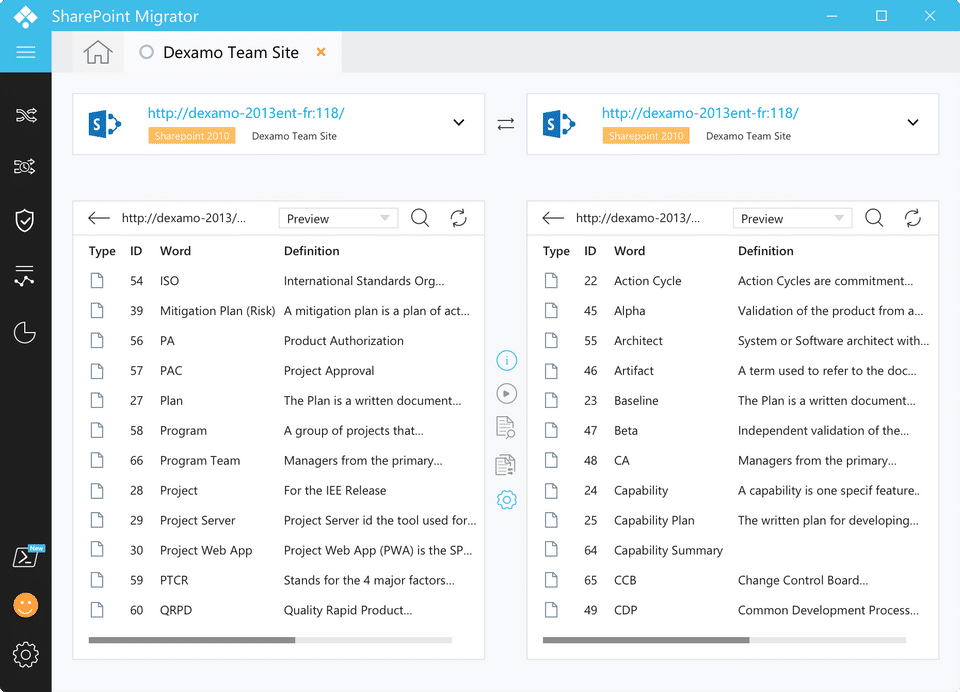
Task: Open the right panel Preview dropdown
Action: coord(793,219)
